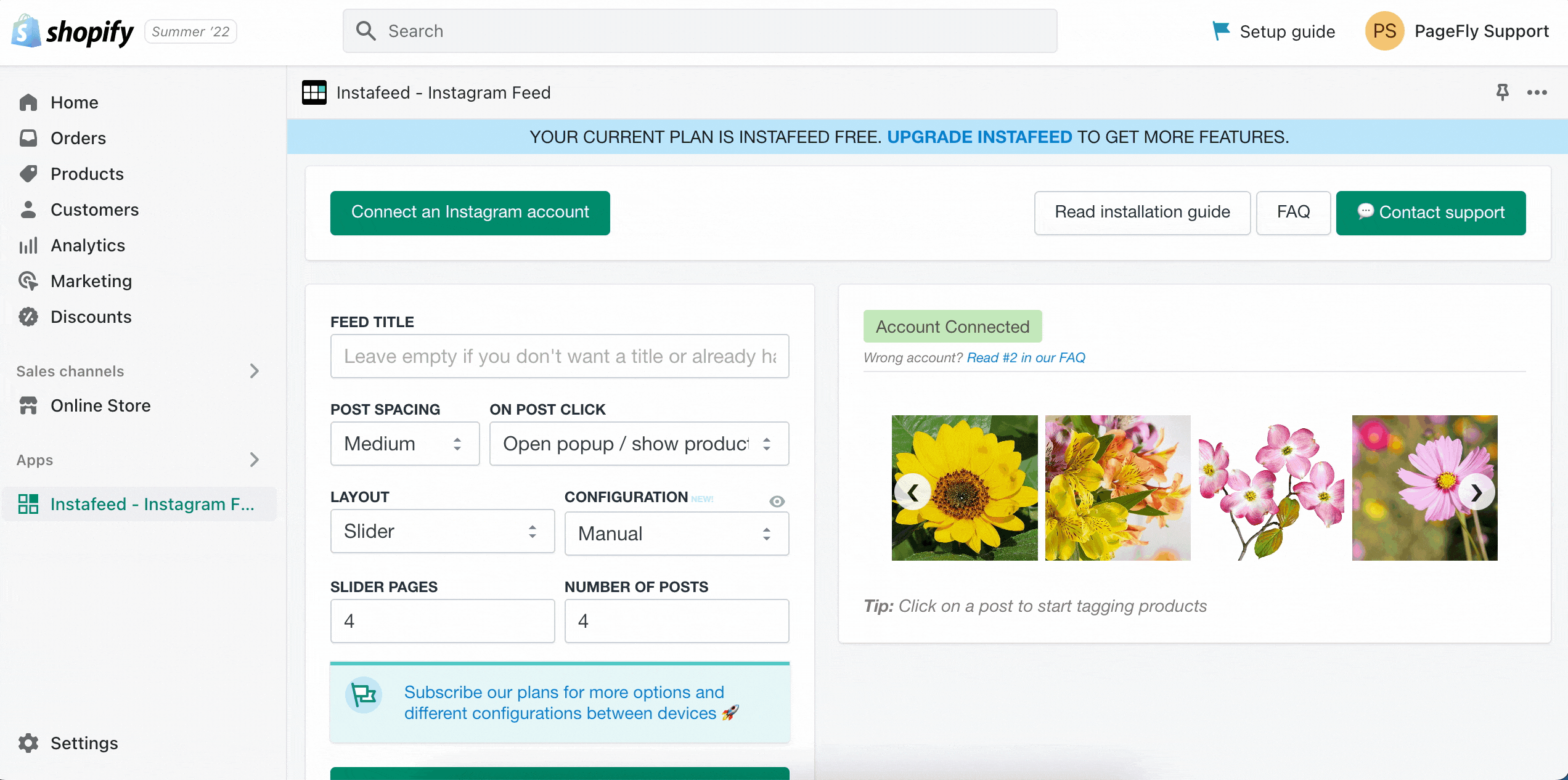
Task: Open the Configuration Manual dropdown
Action: click(677, 534)
